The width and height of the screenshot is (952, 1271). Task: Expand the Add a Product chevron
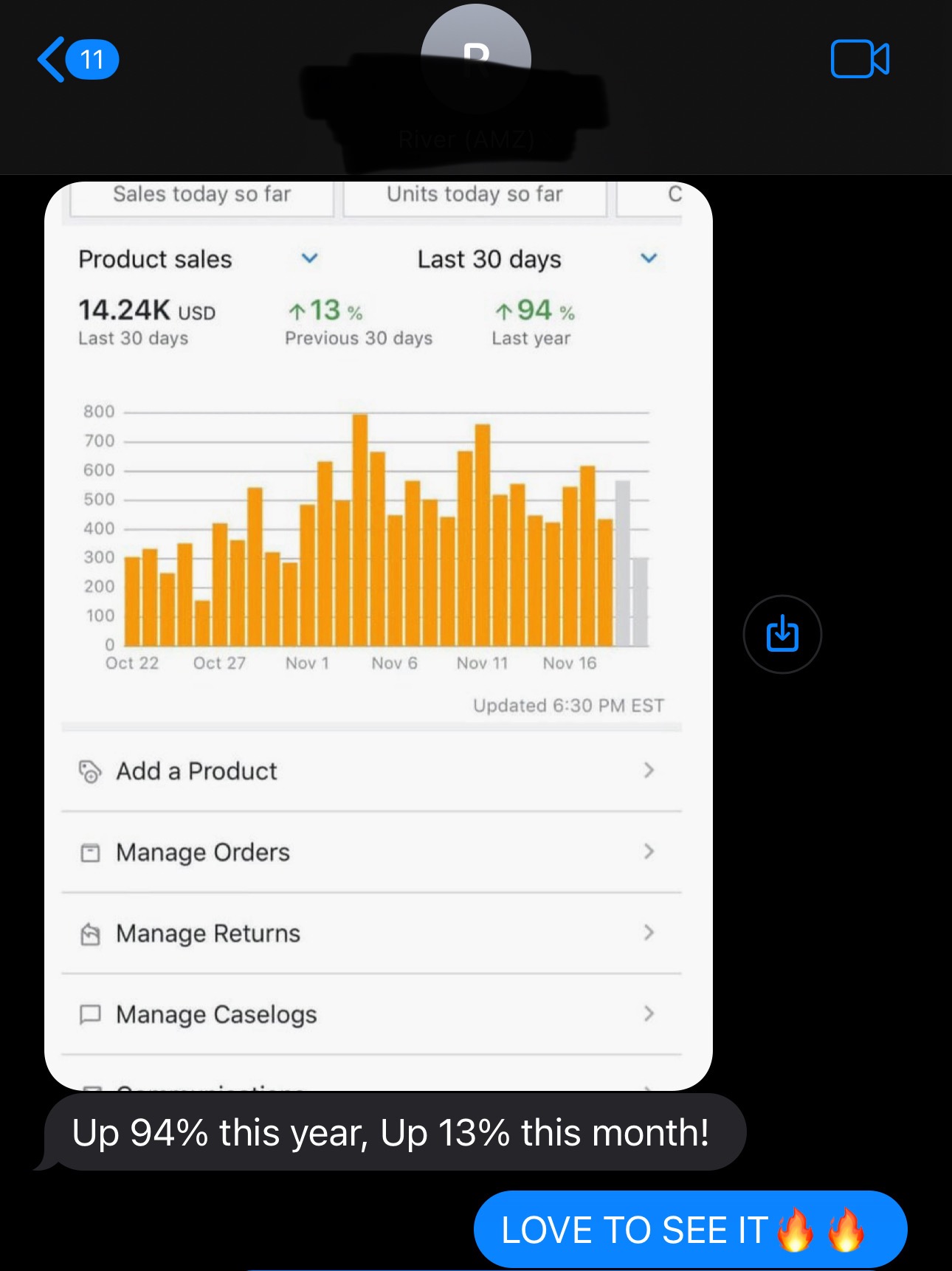649,771
